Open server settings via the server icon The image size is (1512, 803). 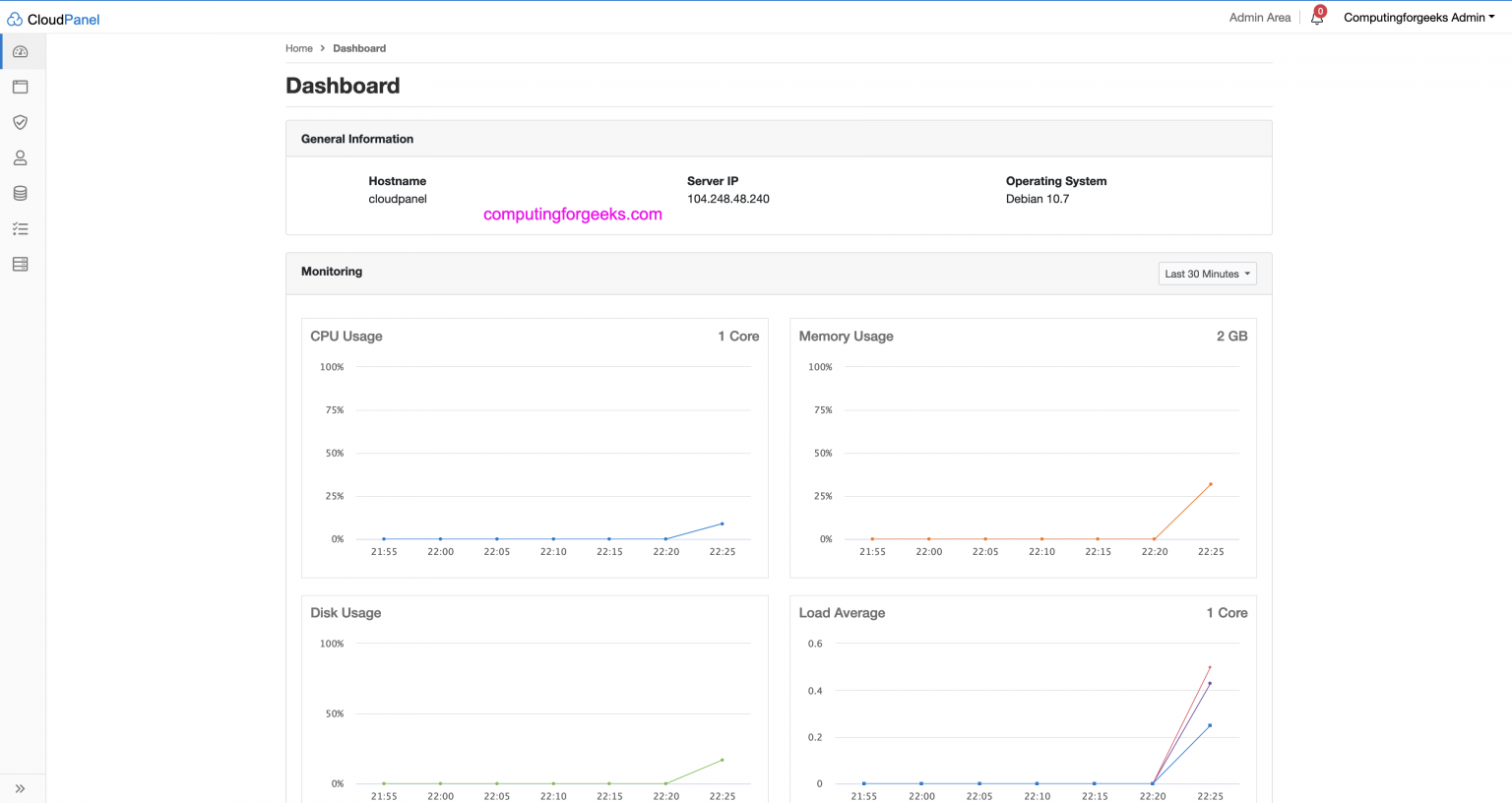(20, 264)
